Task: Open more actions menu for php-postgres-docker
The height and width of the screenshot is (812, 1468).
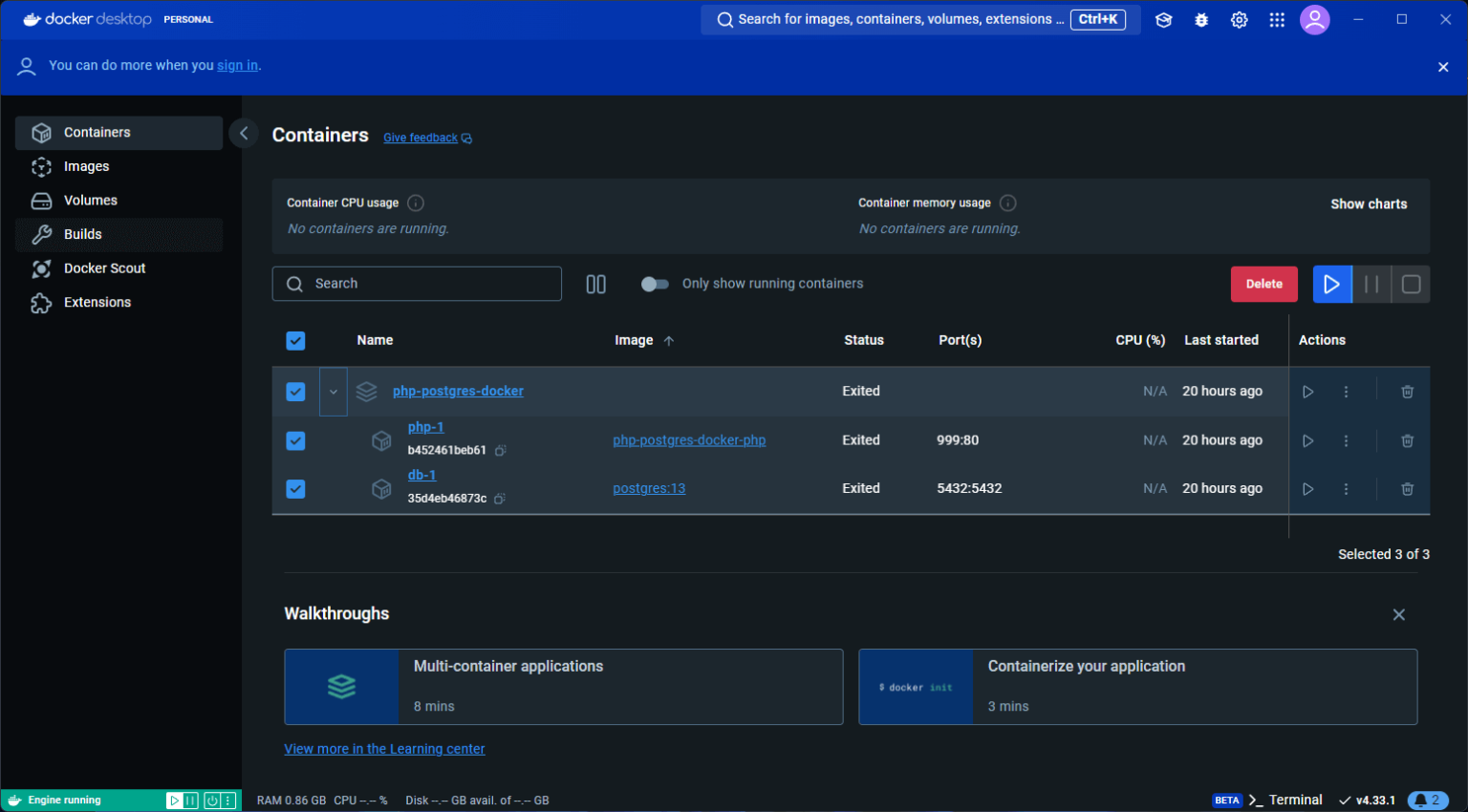Action: [x=1346, y=392]
